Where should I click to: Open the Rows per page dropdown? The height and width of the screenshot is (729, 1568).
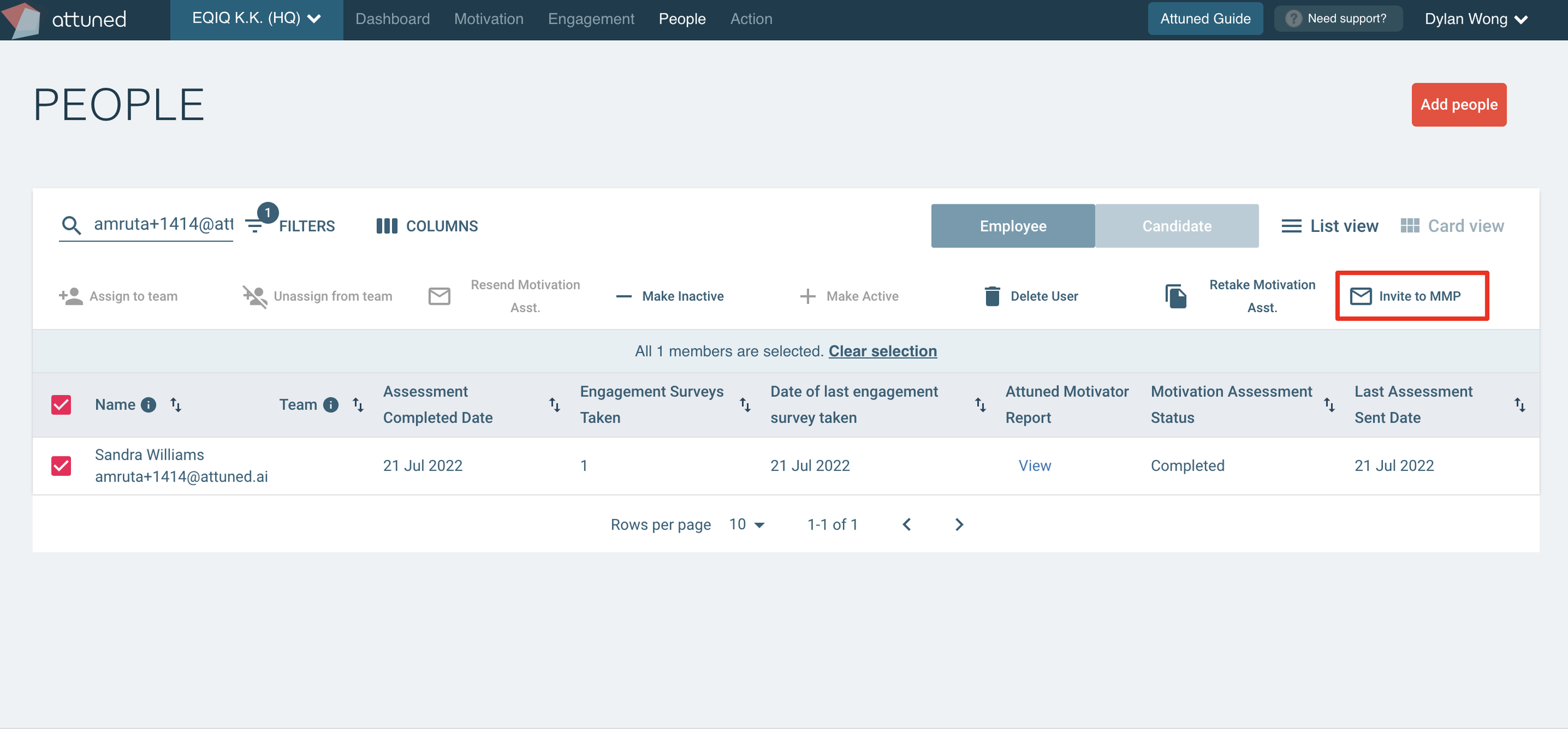[x=746, y=524]
